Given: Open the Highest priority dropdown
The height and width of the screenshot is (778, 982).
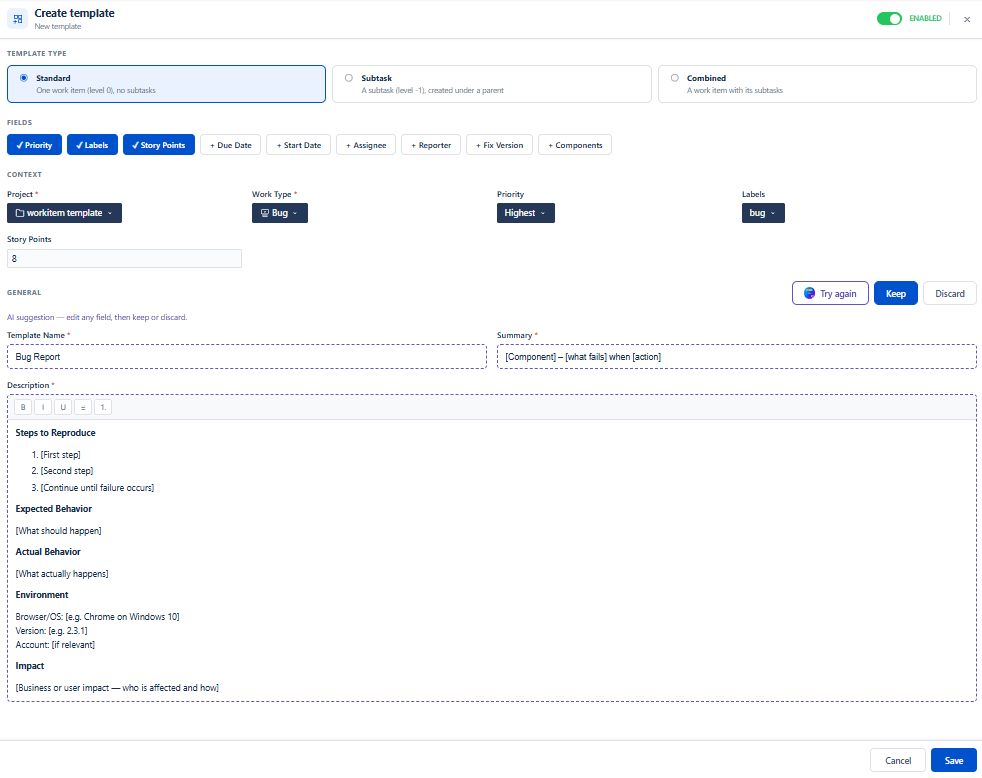Looking at the screenshot, I should point(525,213).
